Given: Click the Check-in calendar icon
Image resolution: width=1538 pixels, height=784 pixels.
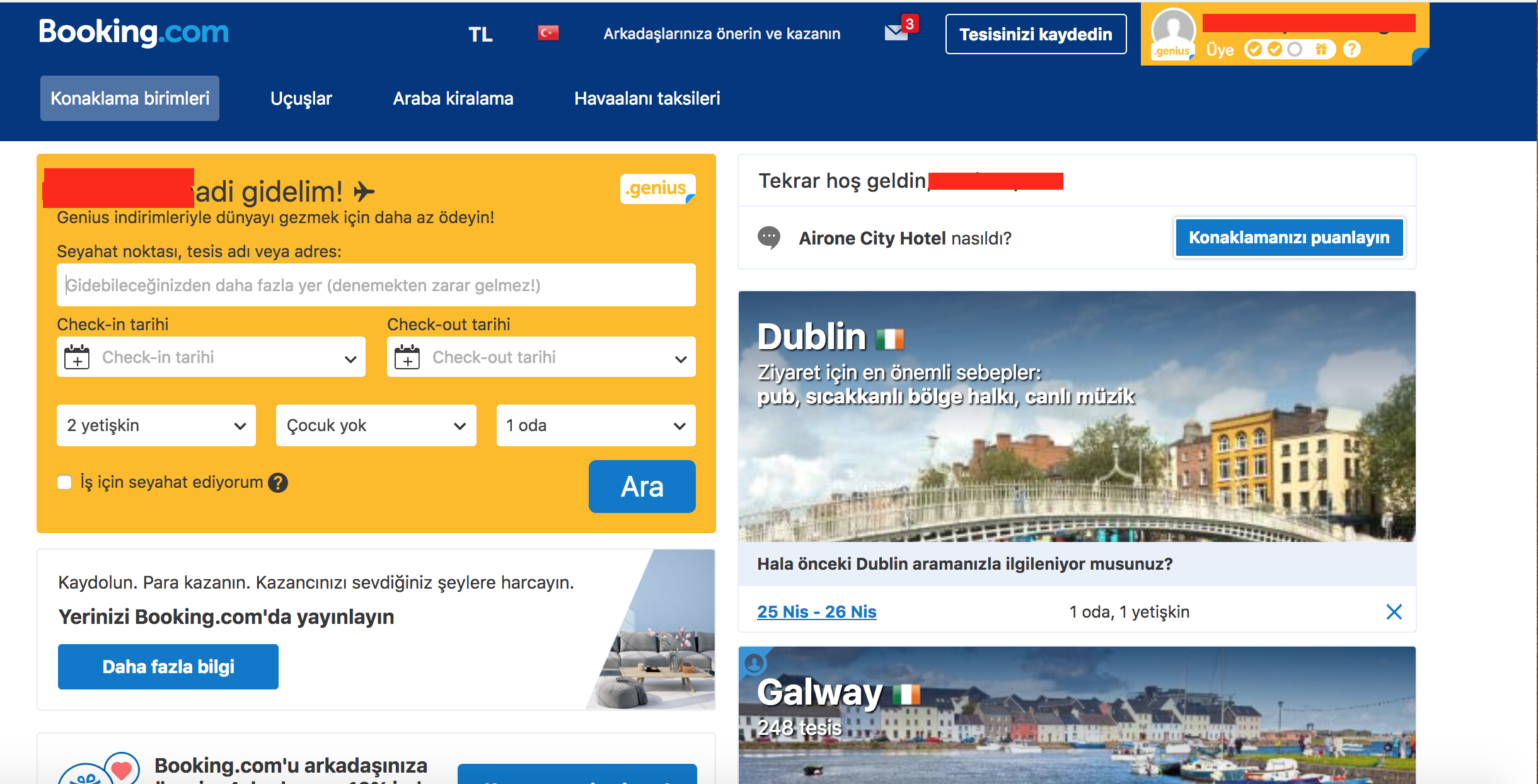Looking at the screenshot, I should (x=77, y=357).
